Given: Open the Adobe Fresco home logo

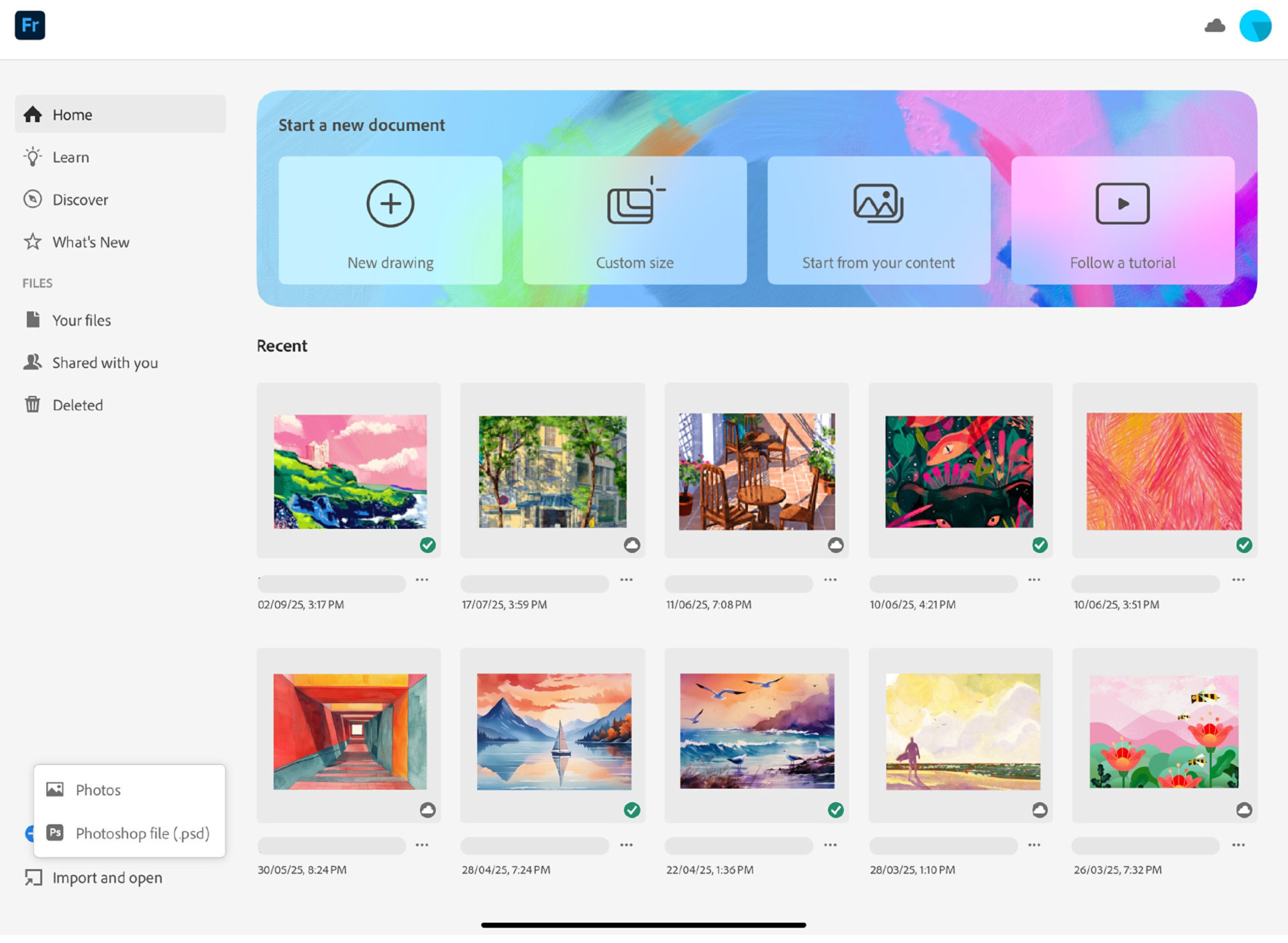Looking at the screenshot, I should pos(30,25).
